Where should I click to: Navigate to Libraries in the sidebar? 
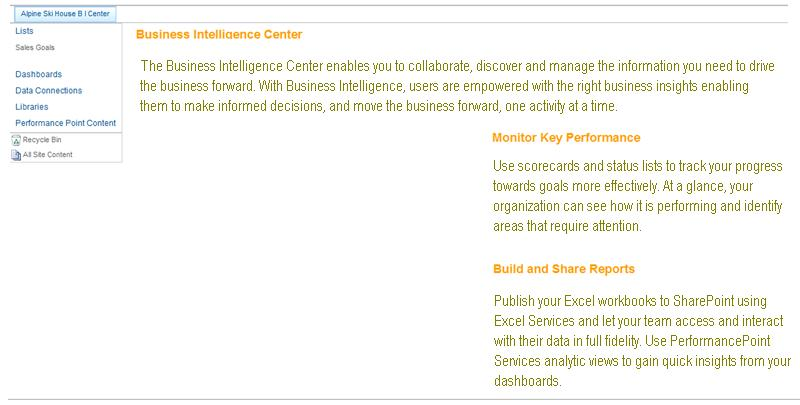[x=32, y=107]
